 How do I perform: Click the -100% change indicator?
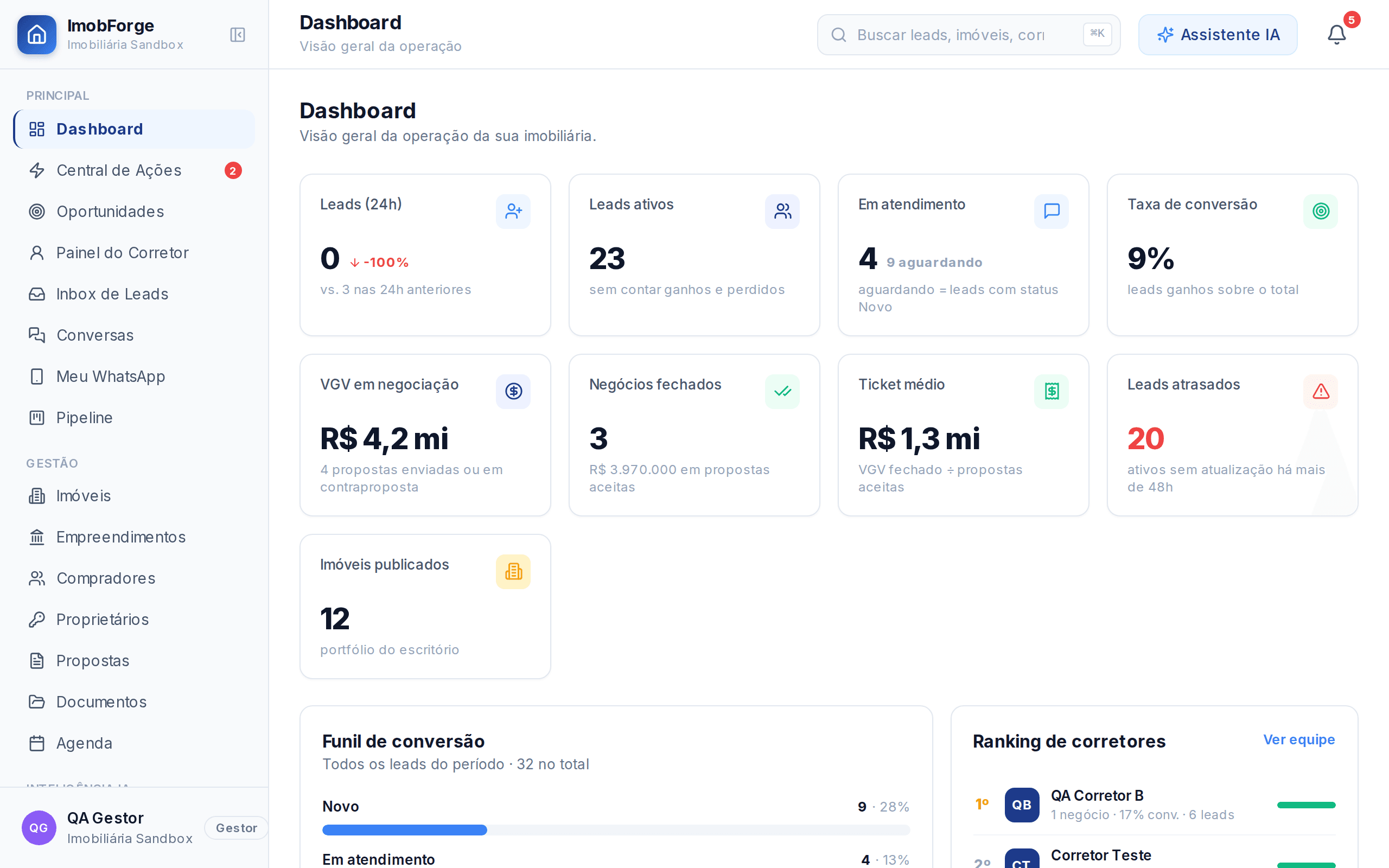pyautogui.click(x=379, y=263)
